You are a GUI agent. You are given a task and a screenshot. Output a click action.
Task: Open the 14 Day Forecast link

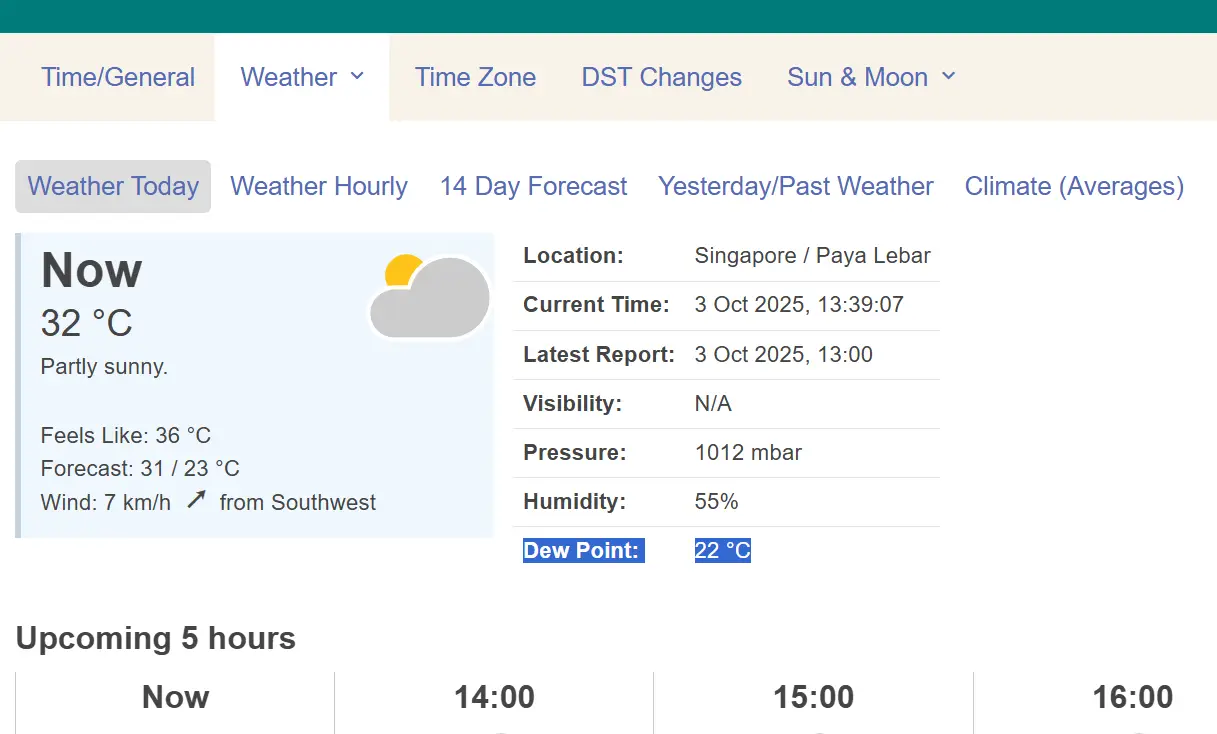(533, 186)
